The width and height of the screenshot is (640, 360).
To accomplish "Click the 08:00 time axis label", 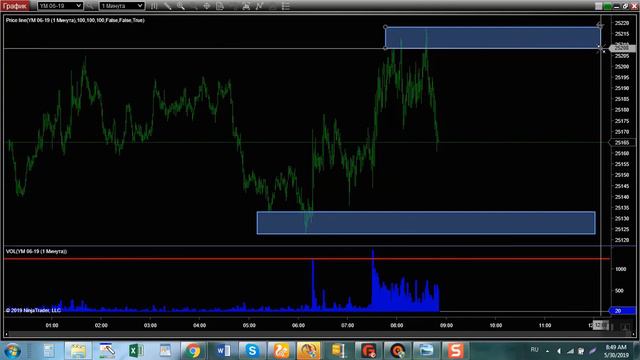I will click(397, 325).
